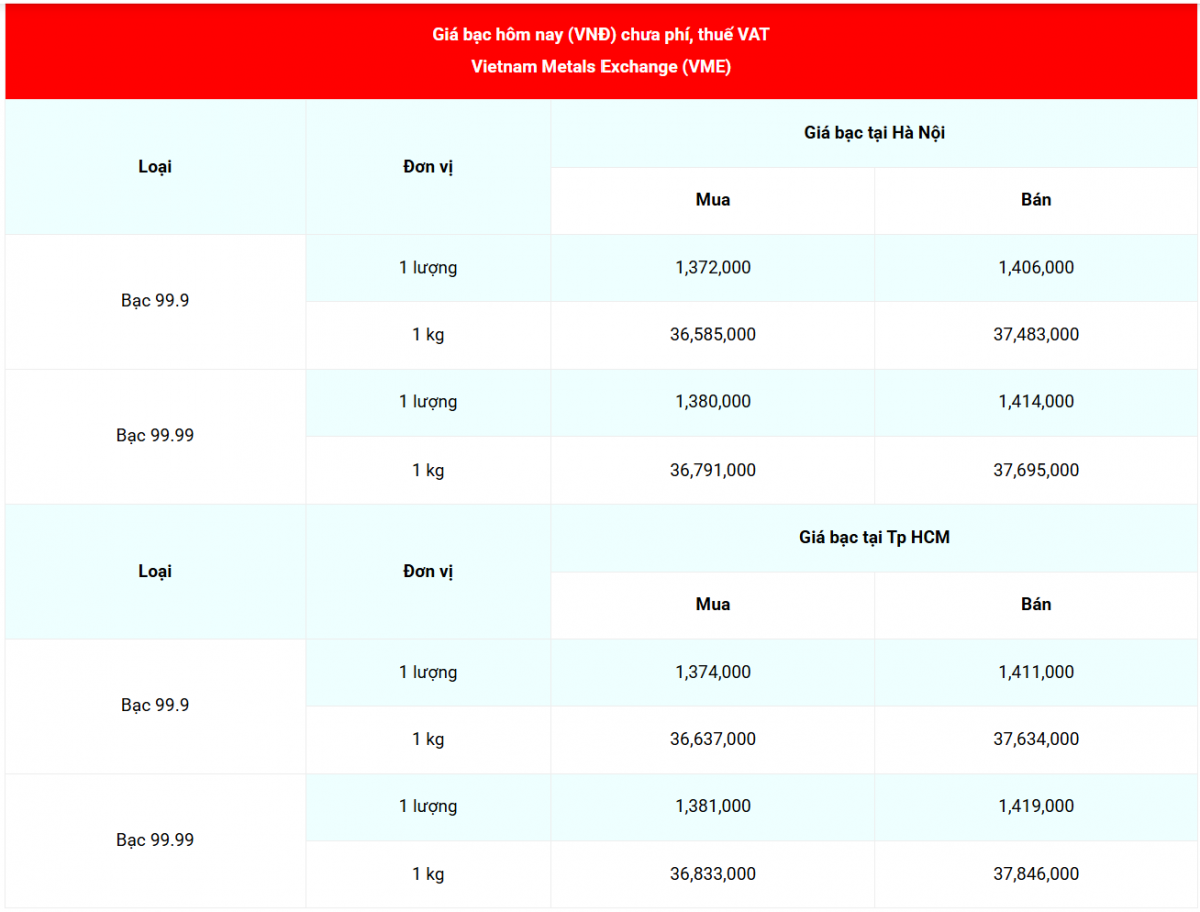Pick the 36,833,000 price cell

point(712,874)
